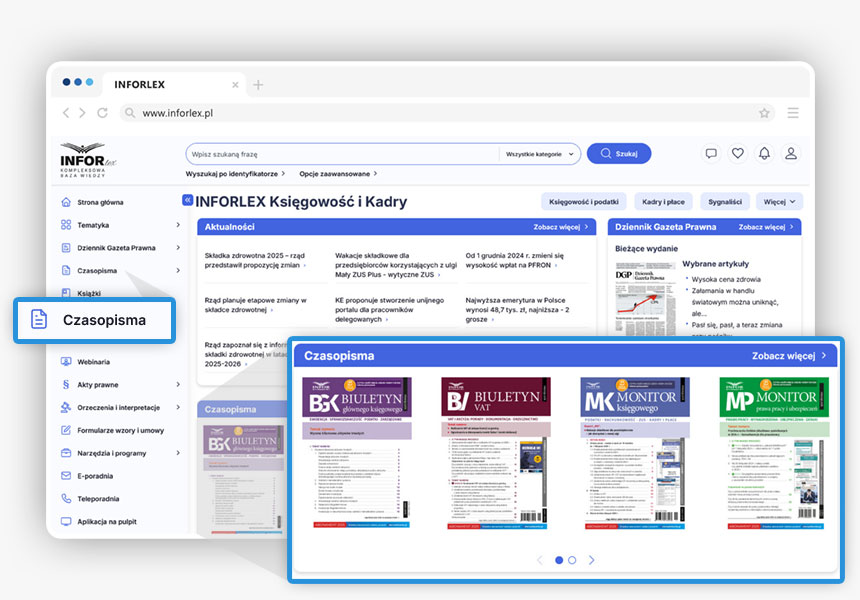Viewport: 860px width, 600px height.
Task: Open the Wszystkie kategorie dropdown
Action: (x=540, y=154)
